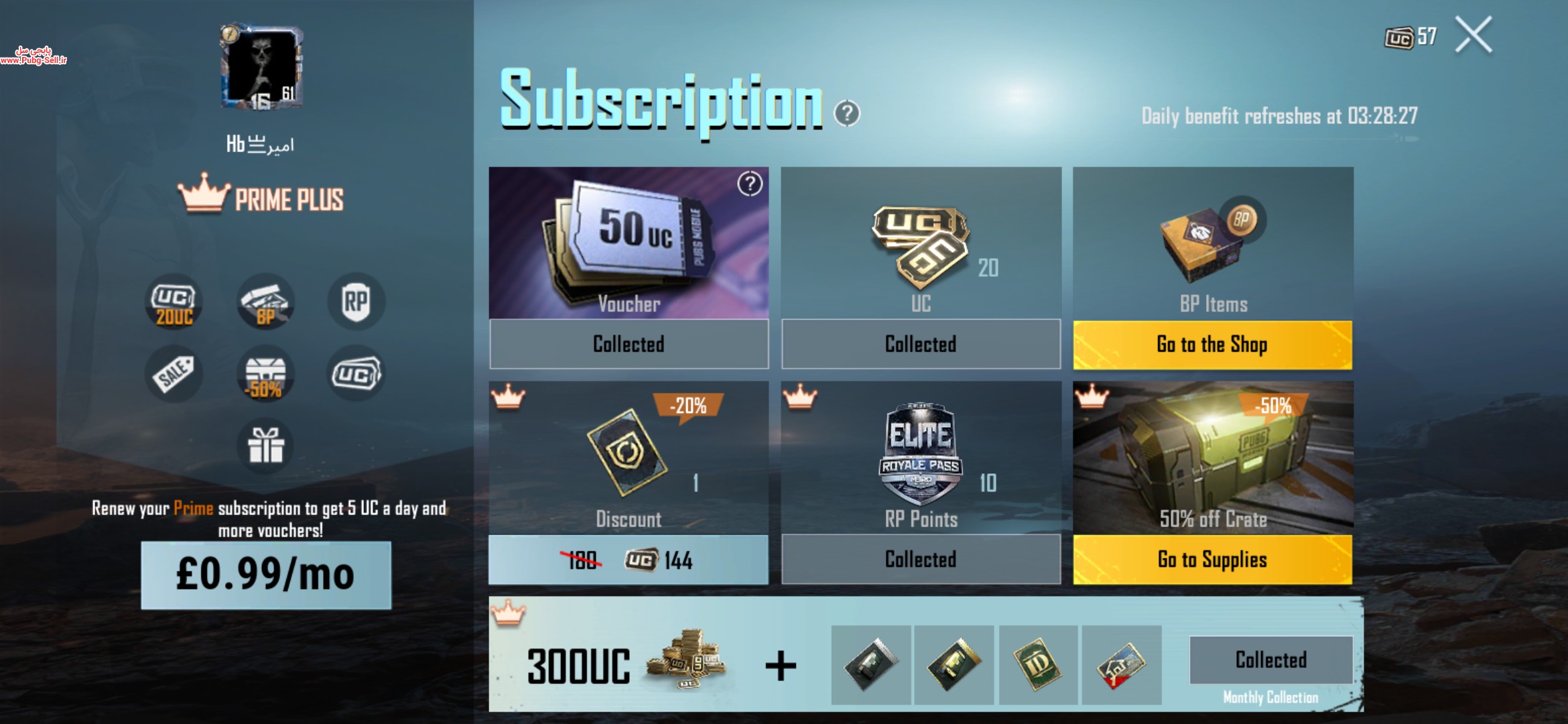The width and height of the screenshot is (1568, 724).
Task: Tap Collected button under RP Points
Action: pyautogui.click(x=921, y=560)
